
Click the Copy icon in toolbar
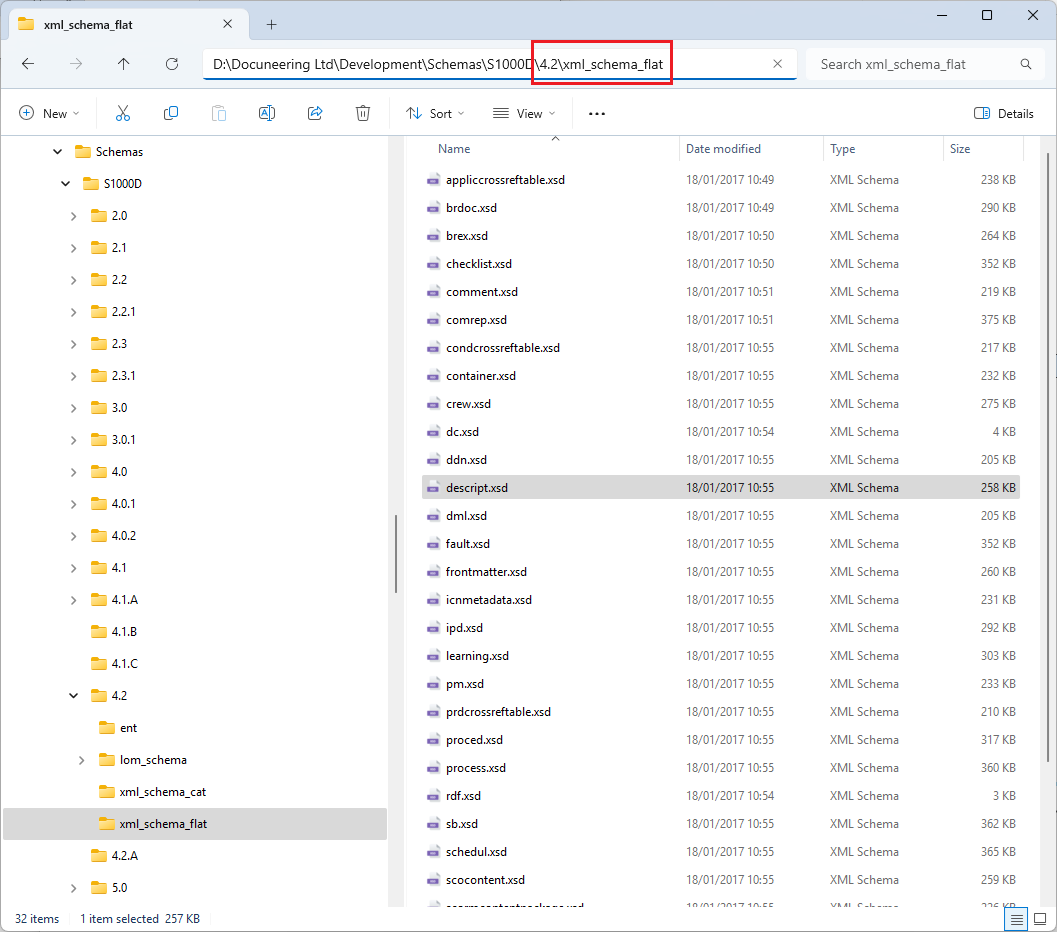click(x=171, y=114)
